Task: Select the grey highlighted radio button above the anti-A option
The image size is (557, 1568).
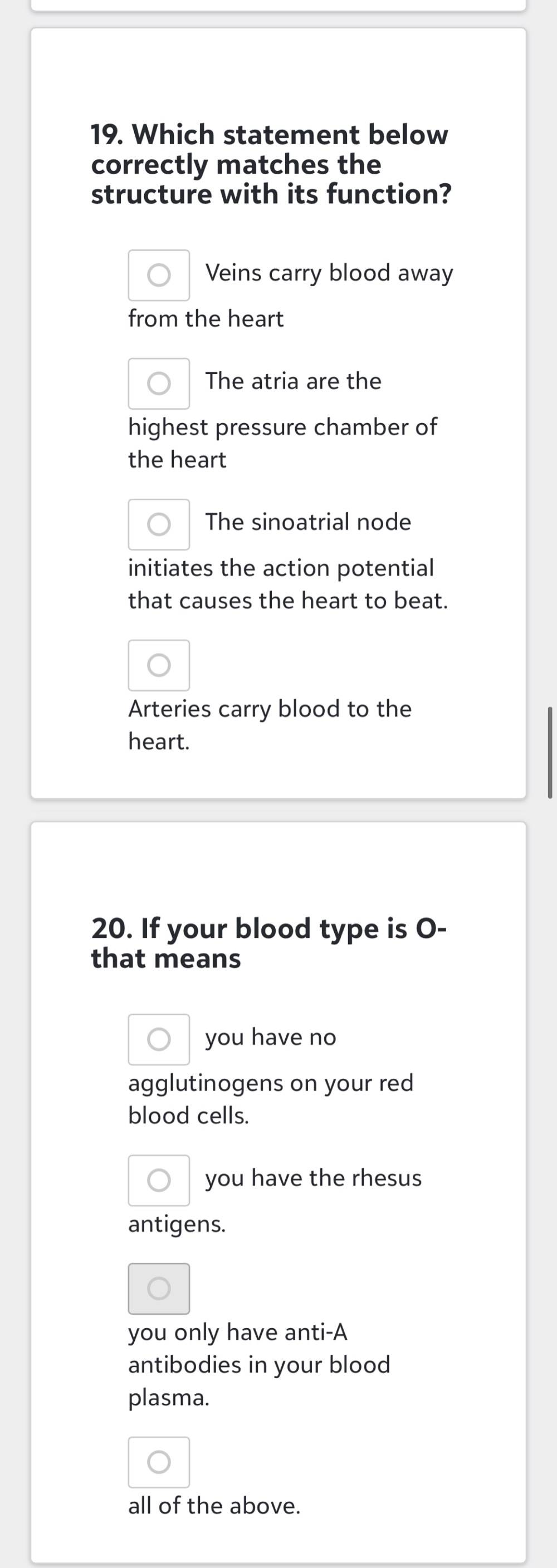Action: [x=158, y=1289]
